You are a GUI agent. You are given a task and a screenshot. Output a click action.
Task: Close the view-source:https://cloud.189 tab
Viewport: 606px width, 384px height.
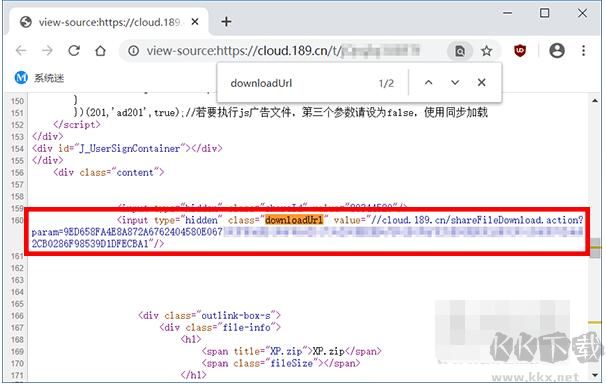click(195, 22)
